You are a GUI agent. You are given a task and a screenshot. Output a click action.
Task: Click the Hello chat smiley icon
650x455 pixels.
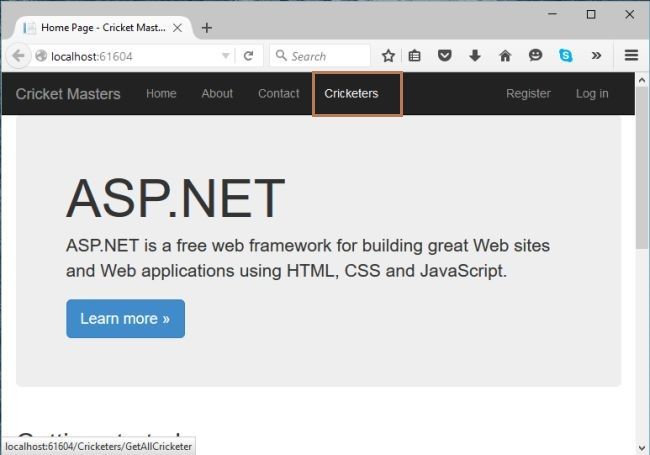(x=535, y=55)
